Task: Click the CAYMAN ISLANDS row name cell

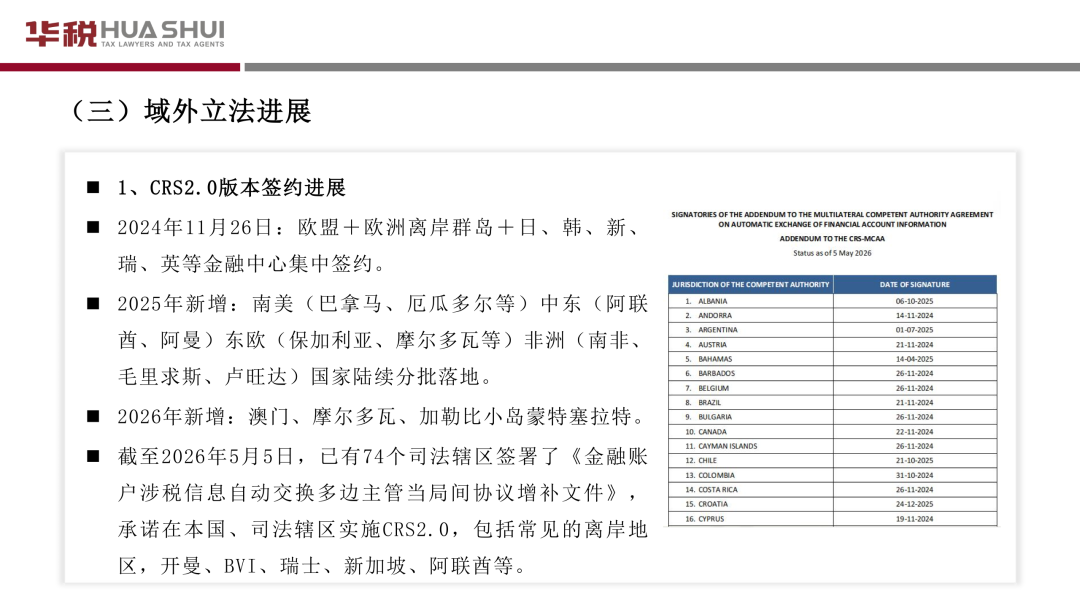Action: 751,446
